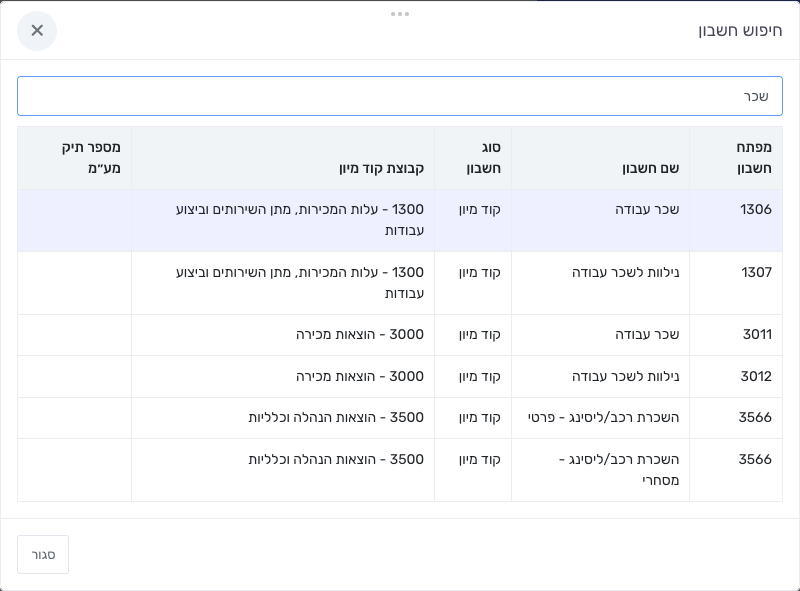Select account key 1306
Viewport: 800px width, 591px height.
tap(756, 209)
